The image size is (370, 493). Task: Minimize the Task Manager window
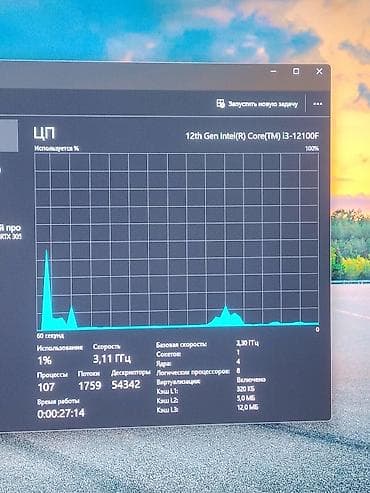coord(273,71)
